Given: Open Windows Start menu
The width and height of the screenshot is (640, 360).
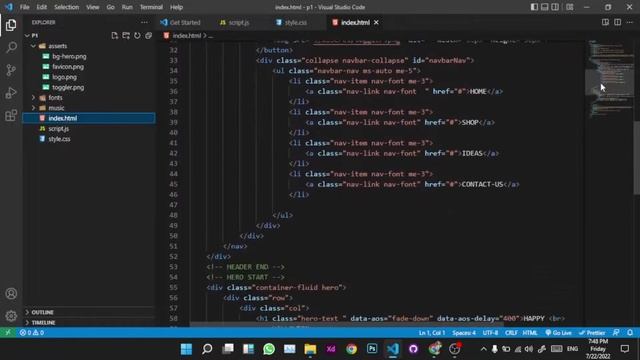Looking at the screenshot, I should (187, 349).
